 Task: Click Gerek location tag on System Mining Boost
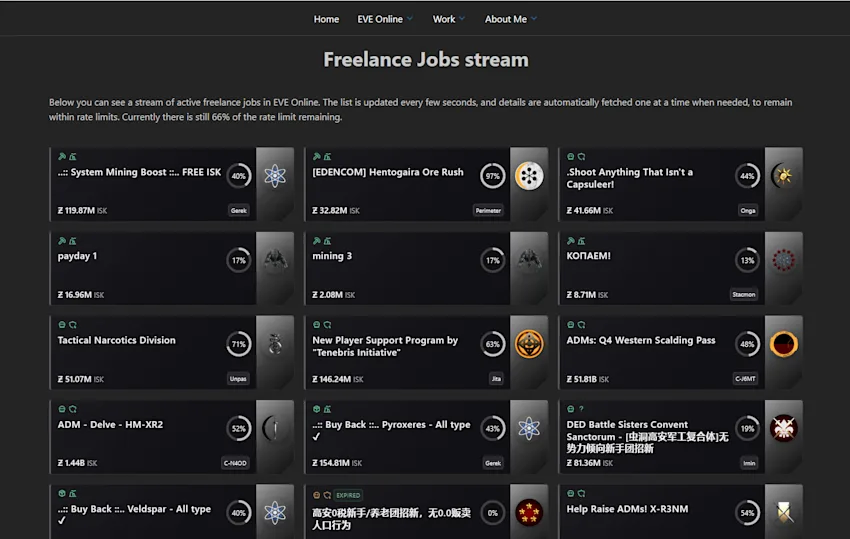pos(239,210)
